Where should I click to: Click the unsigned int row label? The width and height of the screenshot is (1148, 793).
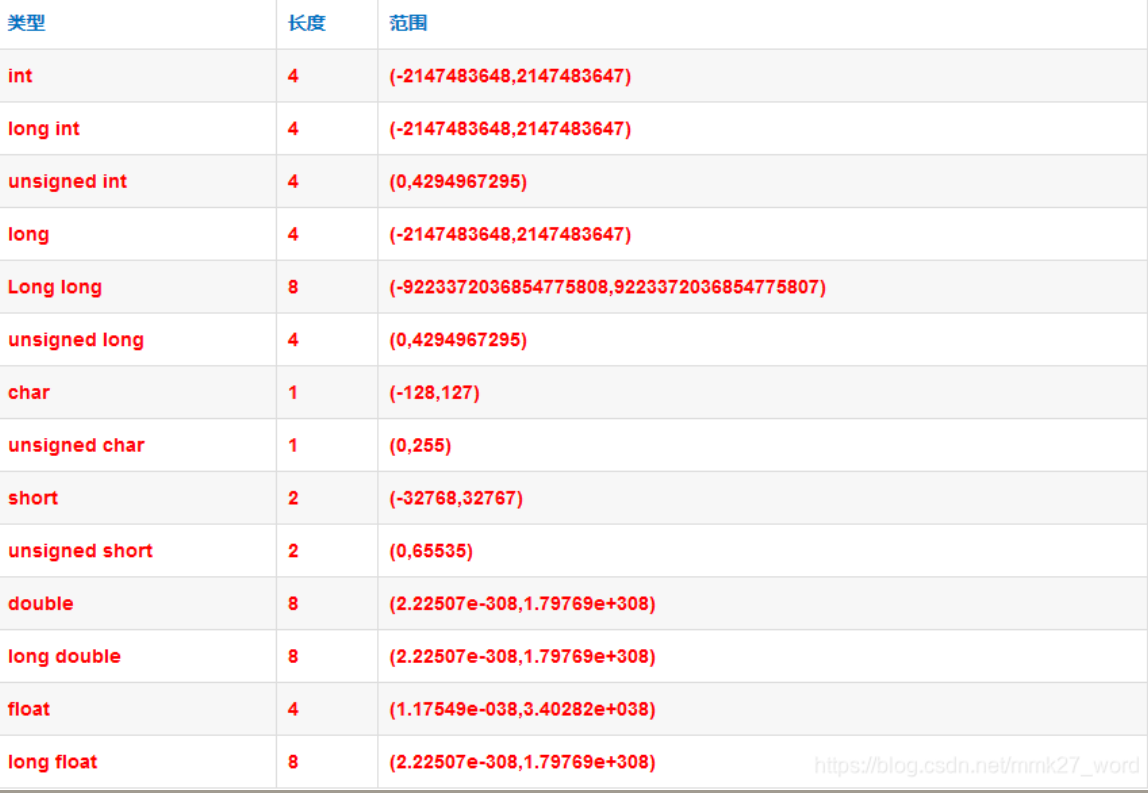coord(67,182)
